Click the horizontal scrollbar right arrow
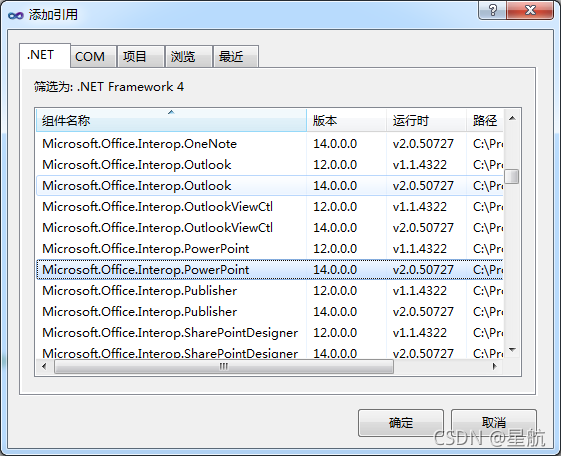The width and height of the screenshot is (561, 456). tap(494, 367)
